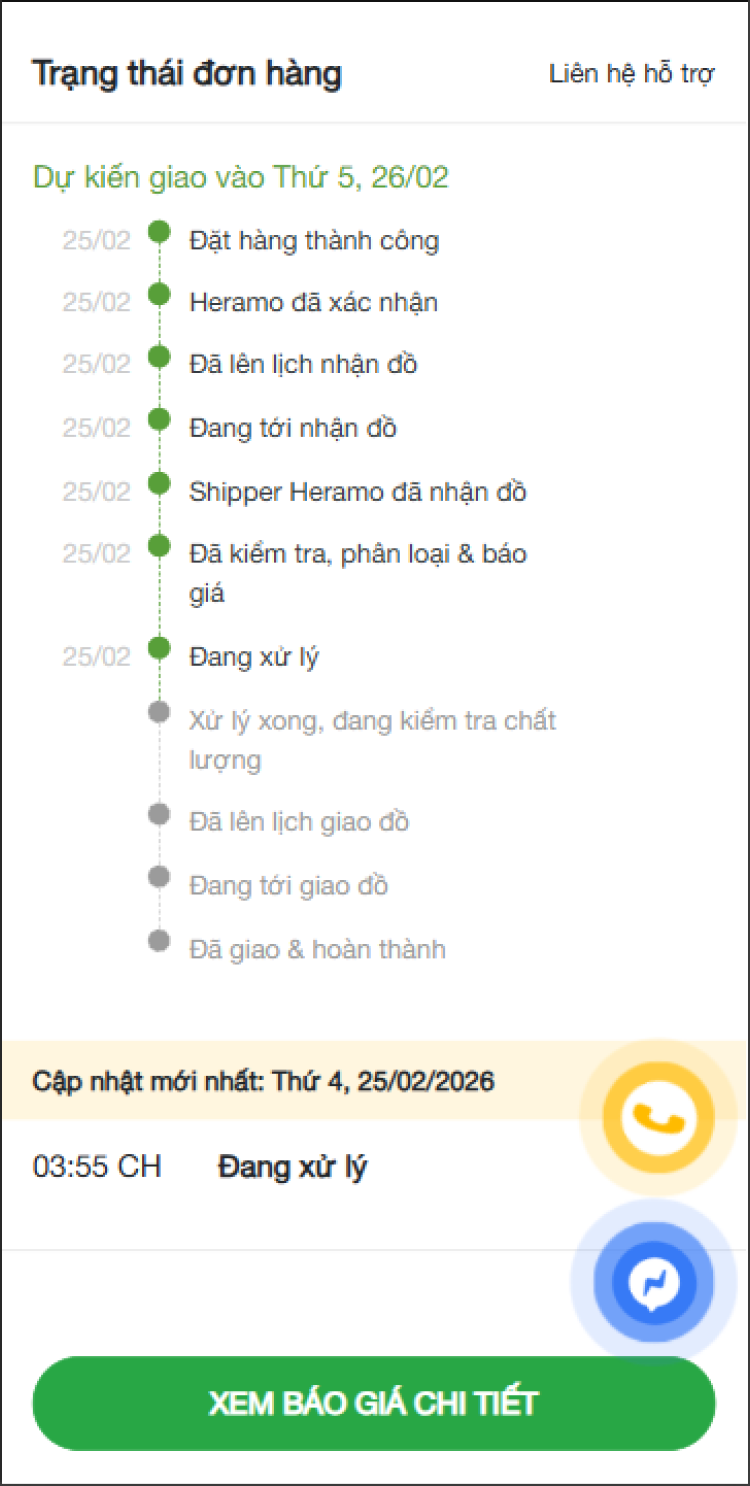Click the Trạng thái đơn hàng heading
Screen dimensions: 750x1486
[187, 74]
